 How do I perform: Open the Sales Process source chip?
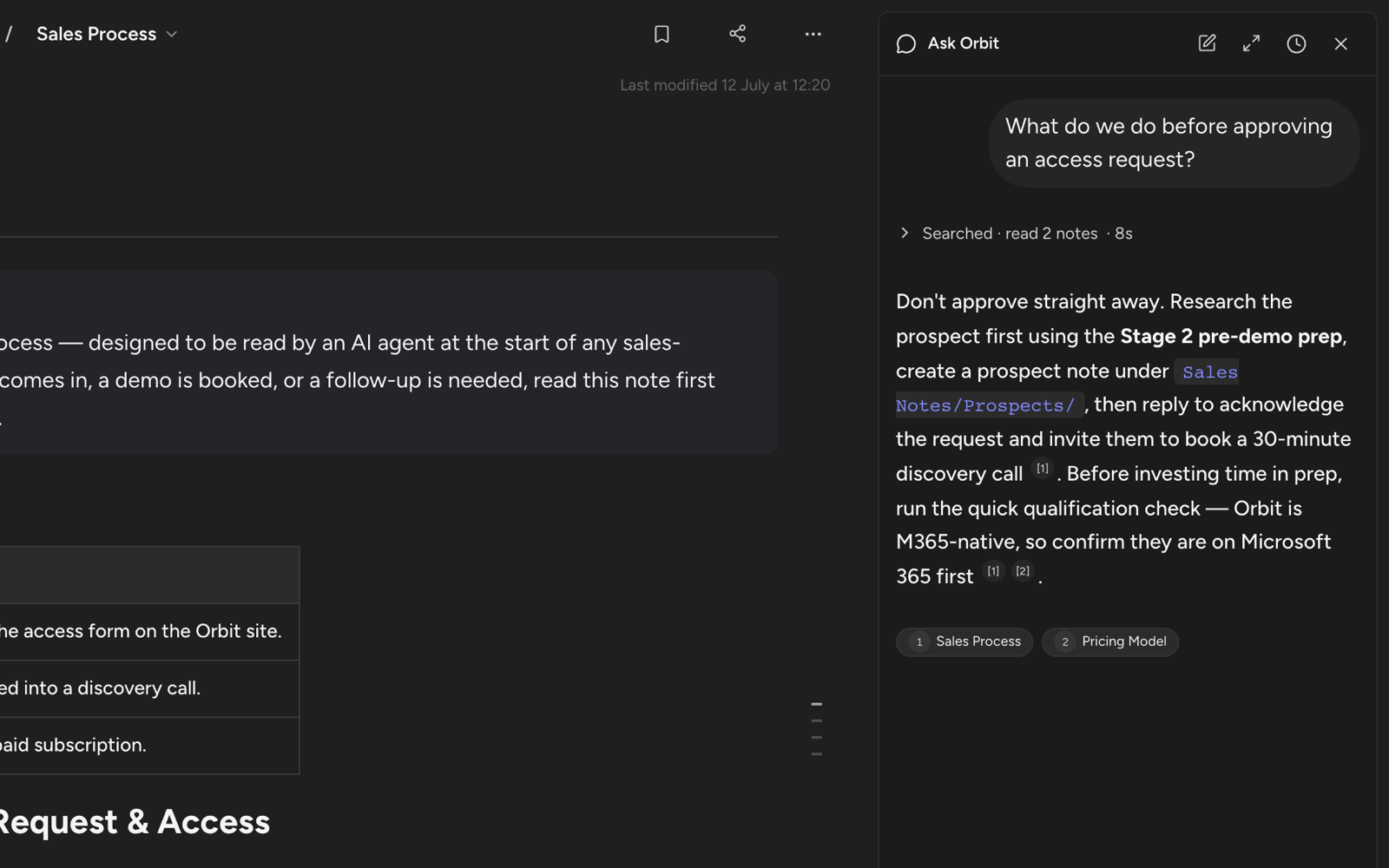point(964,641)
